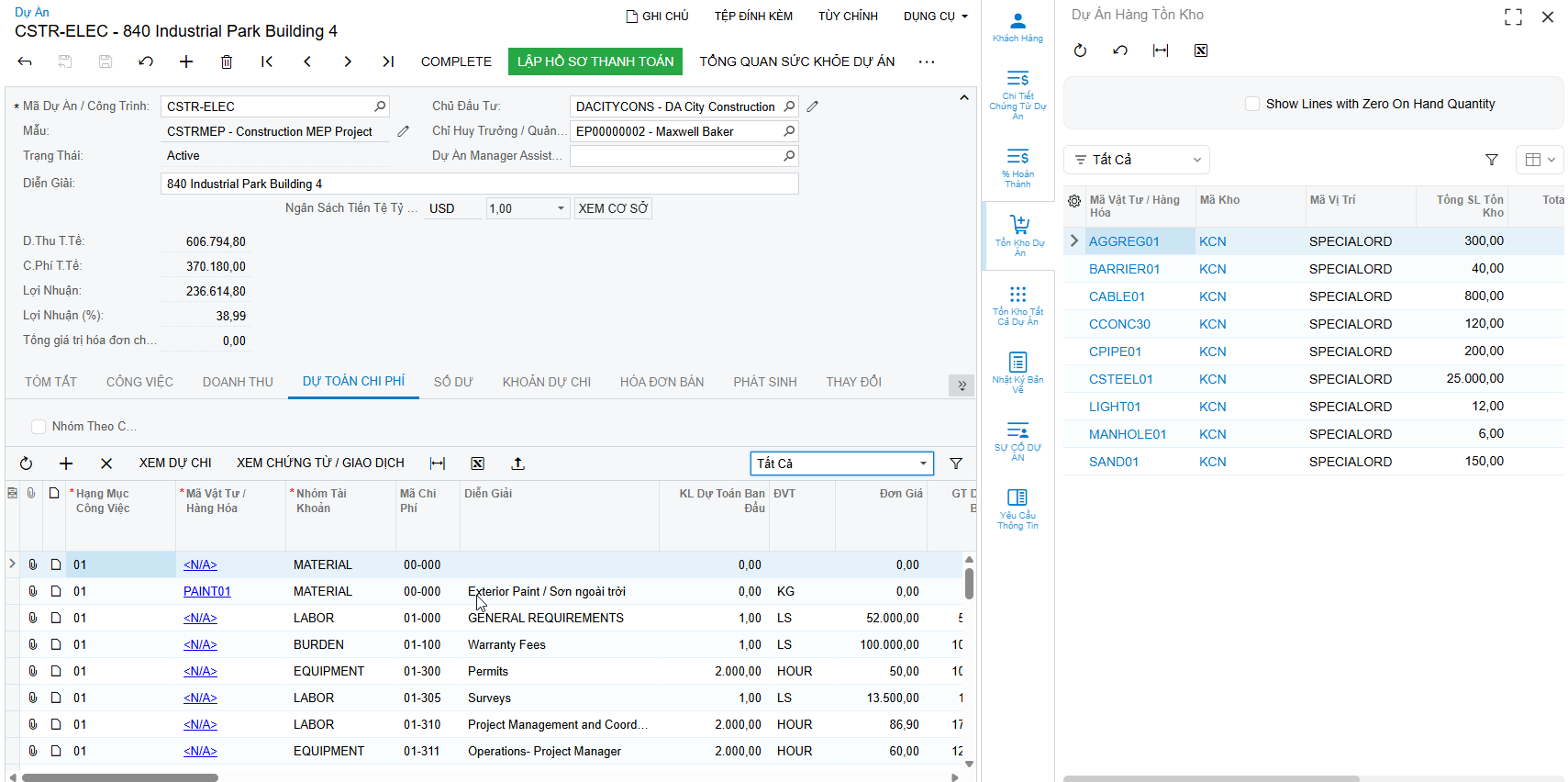Open the Khách Hàng side panel icon
The height and width of the screenshot is (782, 1568).
(1018, 28)
